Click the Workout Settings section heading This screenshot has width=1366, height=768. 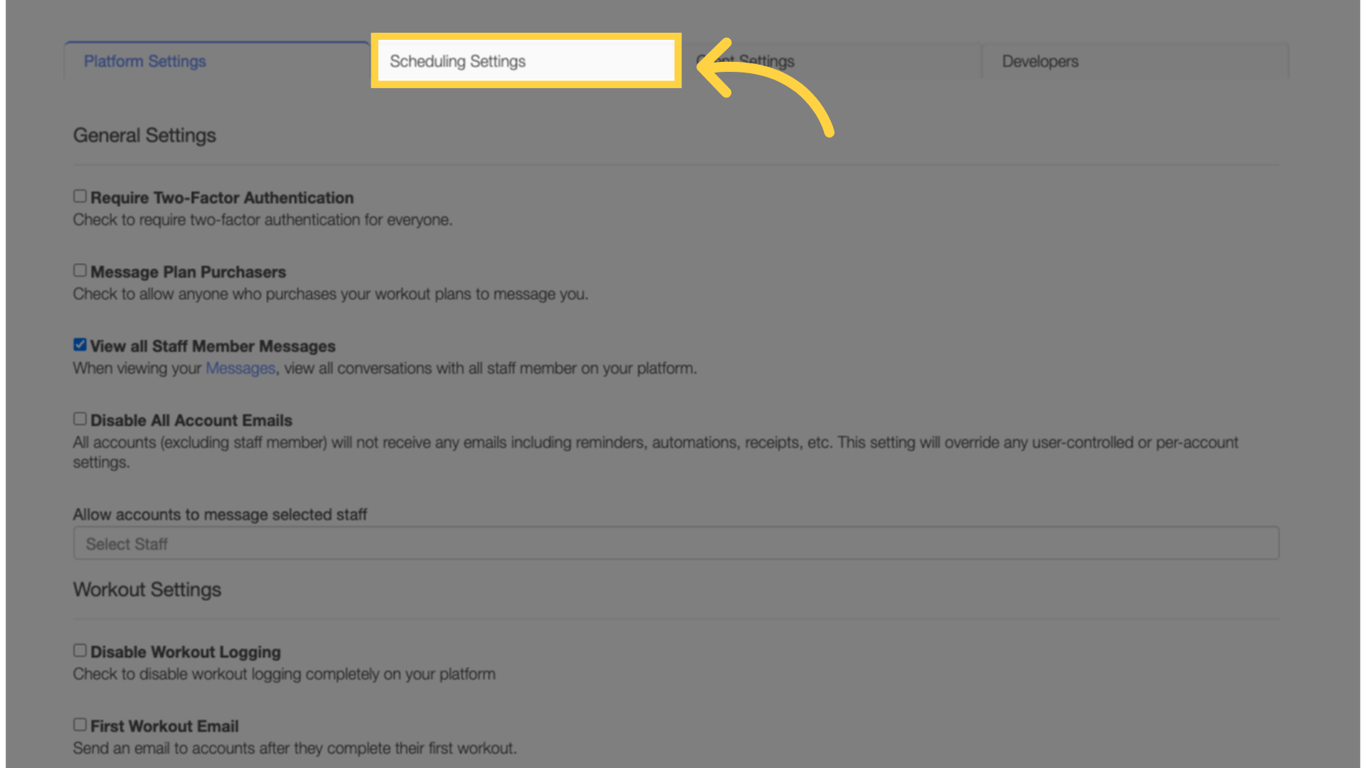point(147,590)
